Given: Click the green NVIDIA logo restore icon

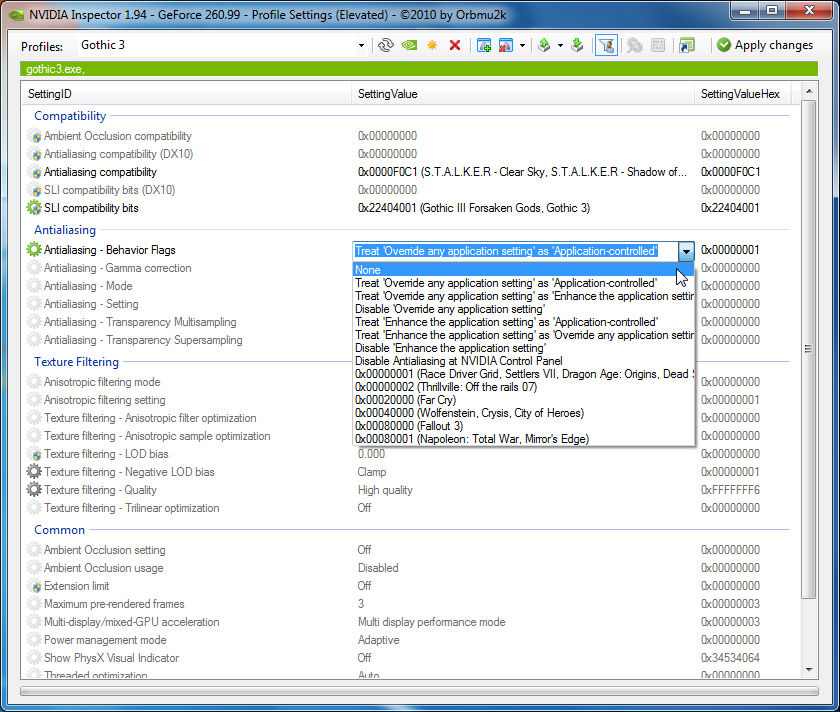Looking at the screenshot, I should click(x=408, y=45).
